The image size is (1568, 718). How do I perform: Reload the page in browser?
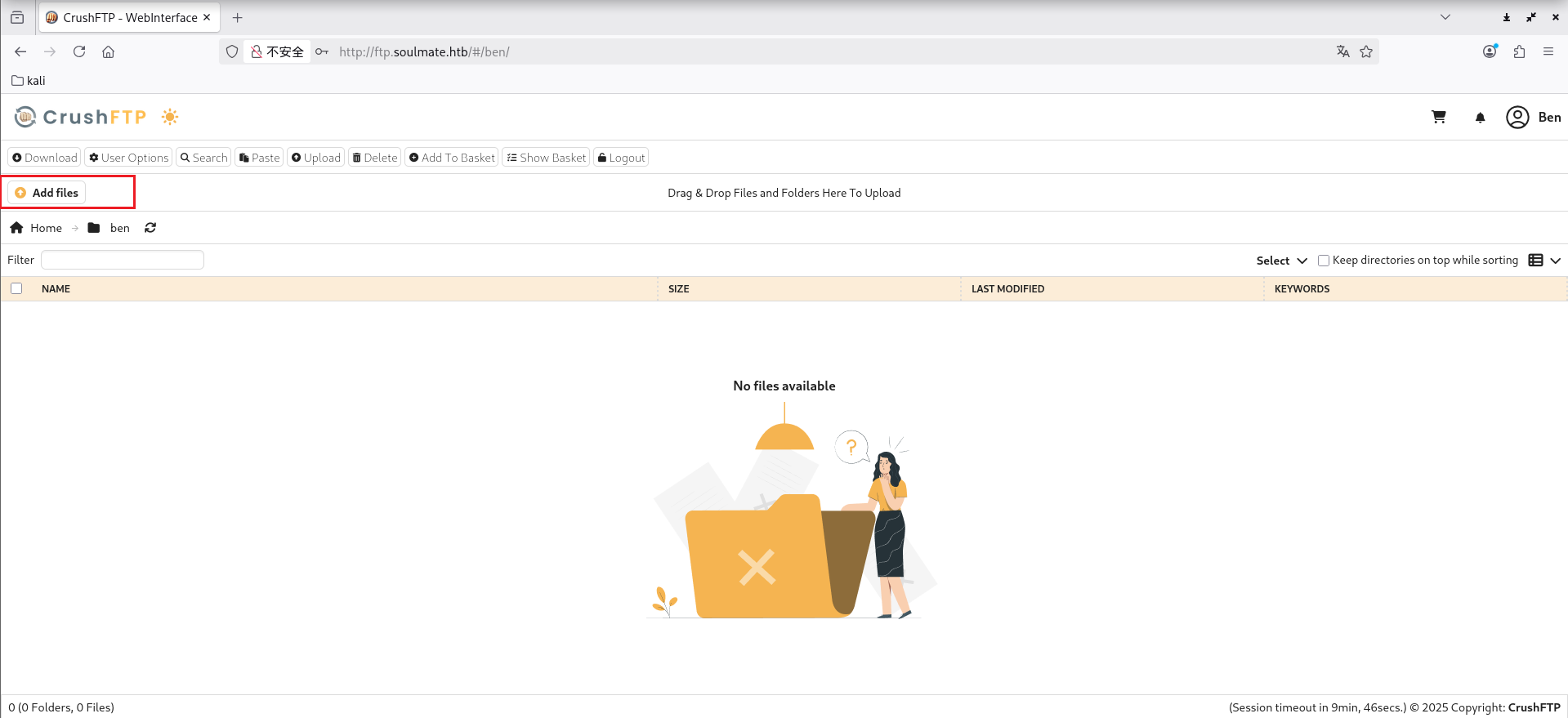pyautogui.click(x=79, y=51)
